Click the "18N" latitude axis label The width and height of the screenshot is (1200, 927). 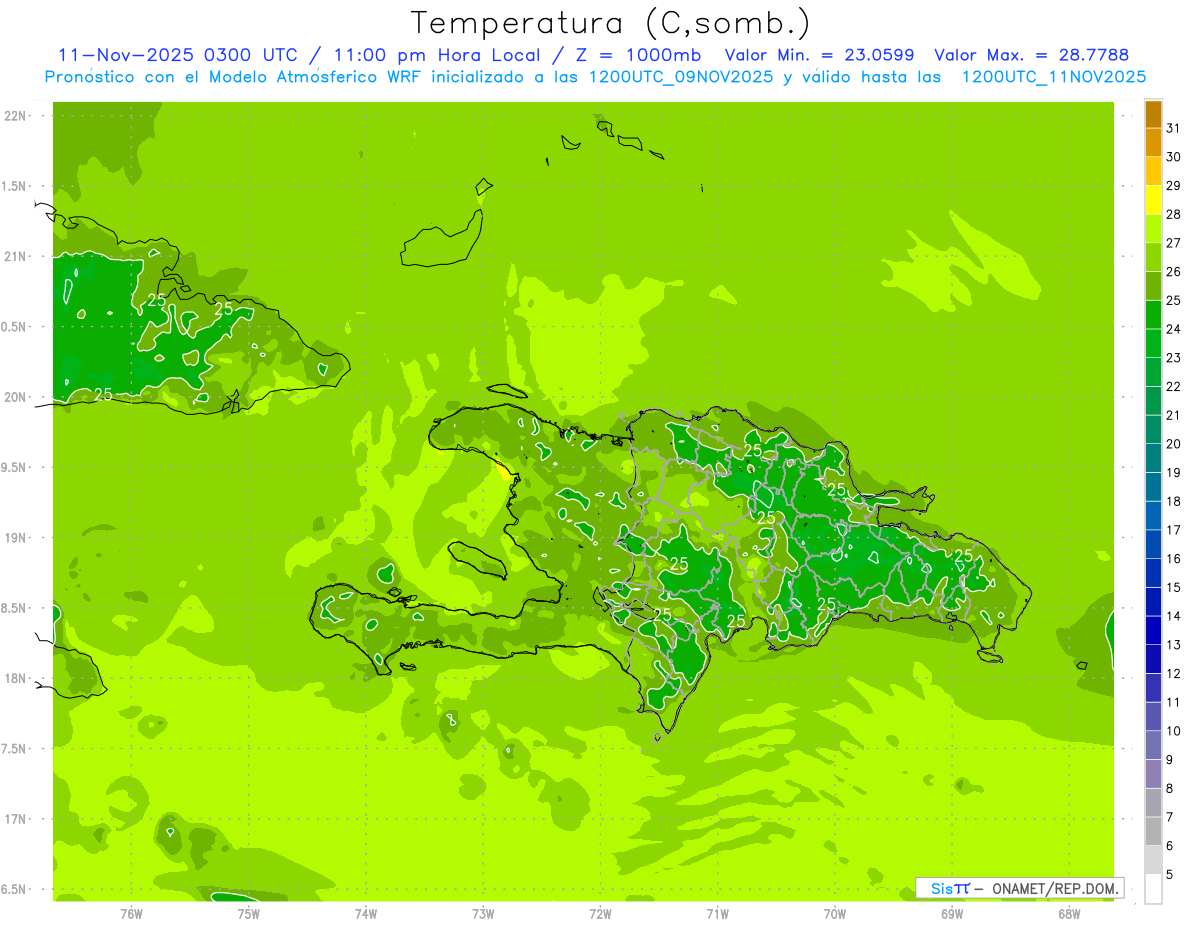coord(15,678)
